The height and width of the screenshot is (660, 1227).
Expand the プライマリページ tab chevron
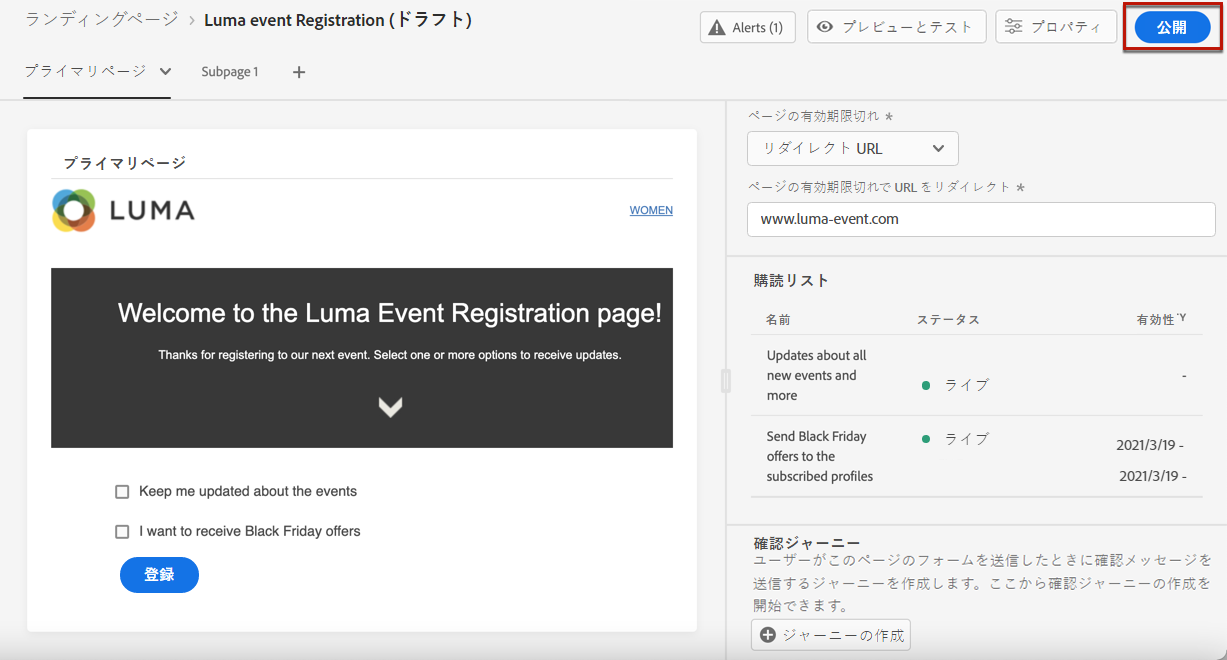[x=165, y=71]
